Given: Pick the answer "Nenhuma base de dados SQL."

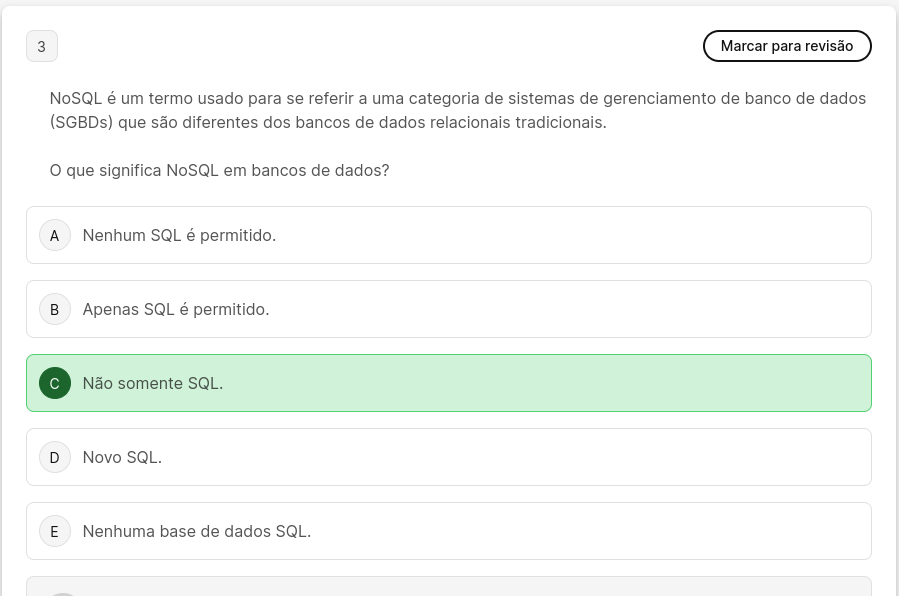Looking at the screenshot, I should click(197, 531).
